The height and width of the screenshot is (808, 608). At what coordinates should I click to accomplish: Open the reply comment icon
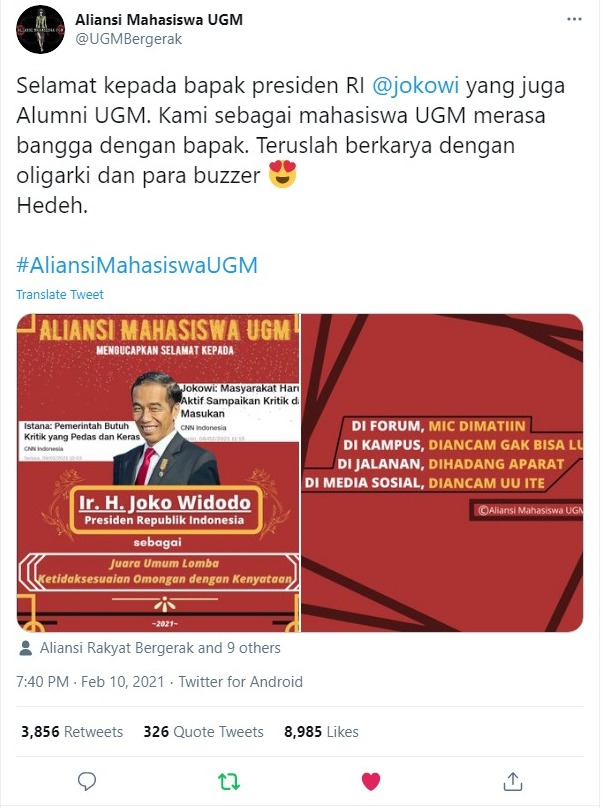tap(87, 782)
